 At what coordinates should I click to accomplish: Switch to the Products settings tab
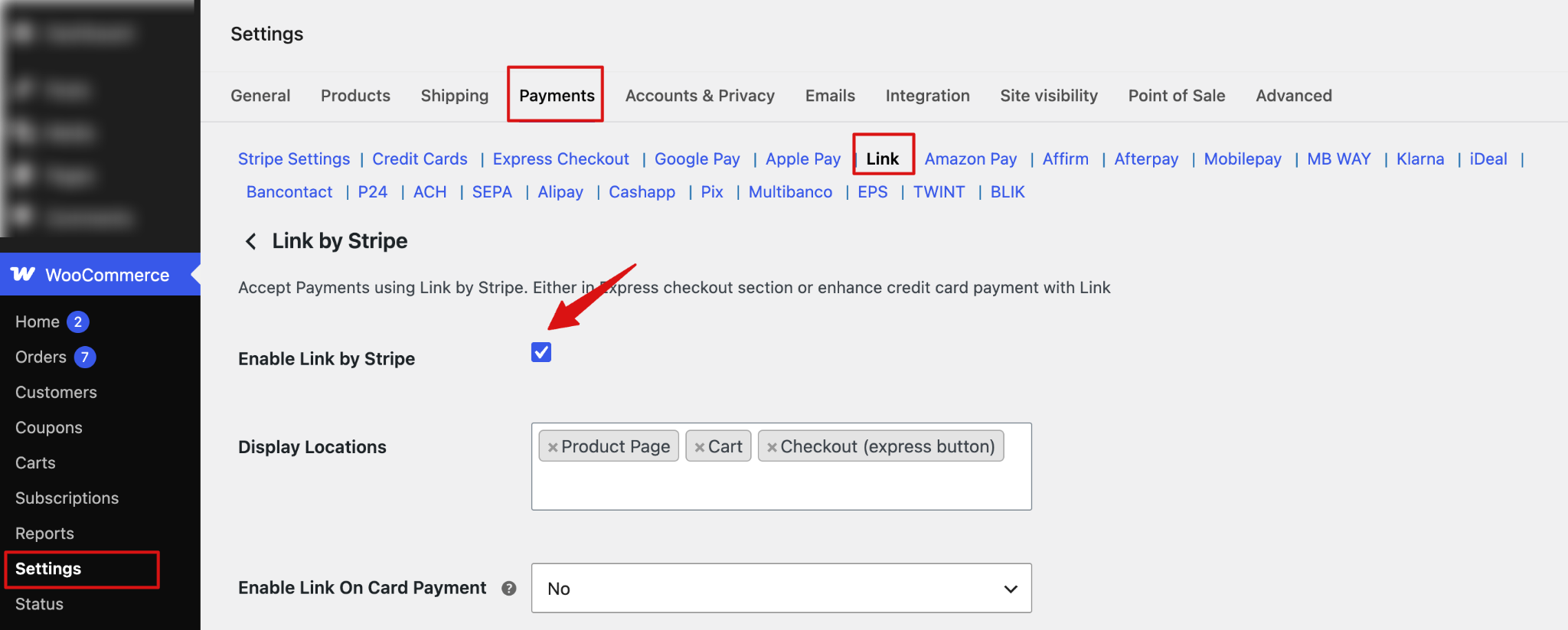pyautogui.click(x=355, y=96)
